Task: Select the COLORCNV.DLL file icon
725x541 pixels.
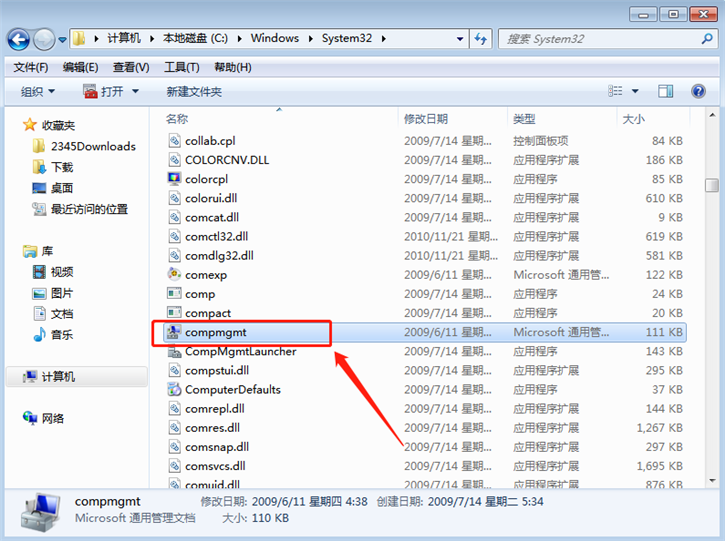Action: pyautogui.click(x=174, y=160)
